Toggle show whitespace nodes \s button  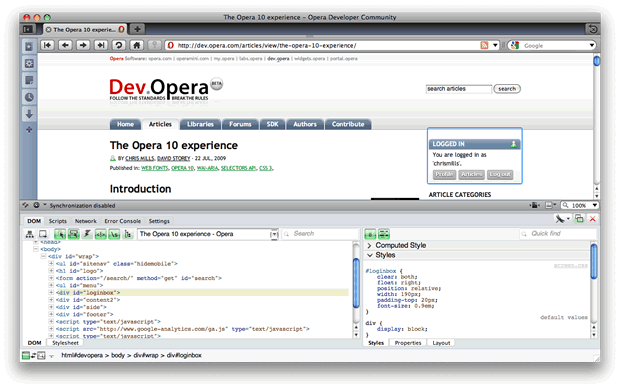coord(114,234)
